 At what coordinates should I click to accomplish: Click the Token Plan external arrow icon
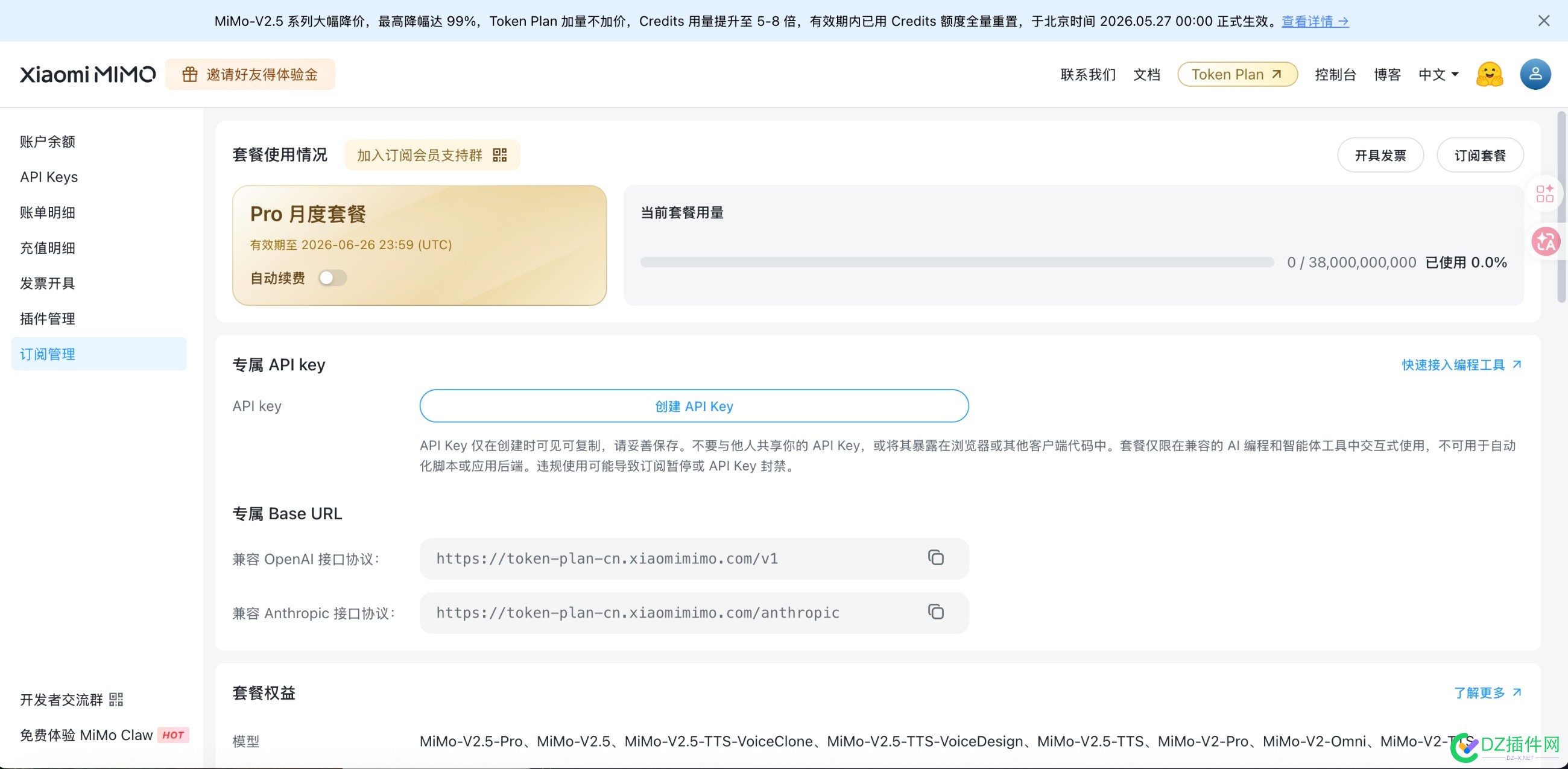click(1277, 74)
